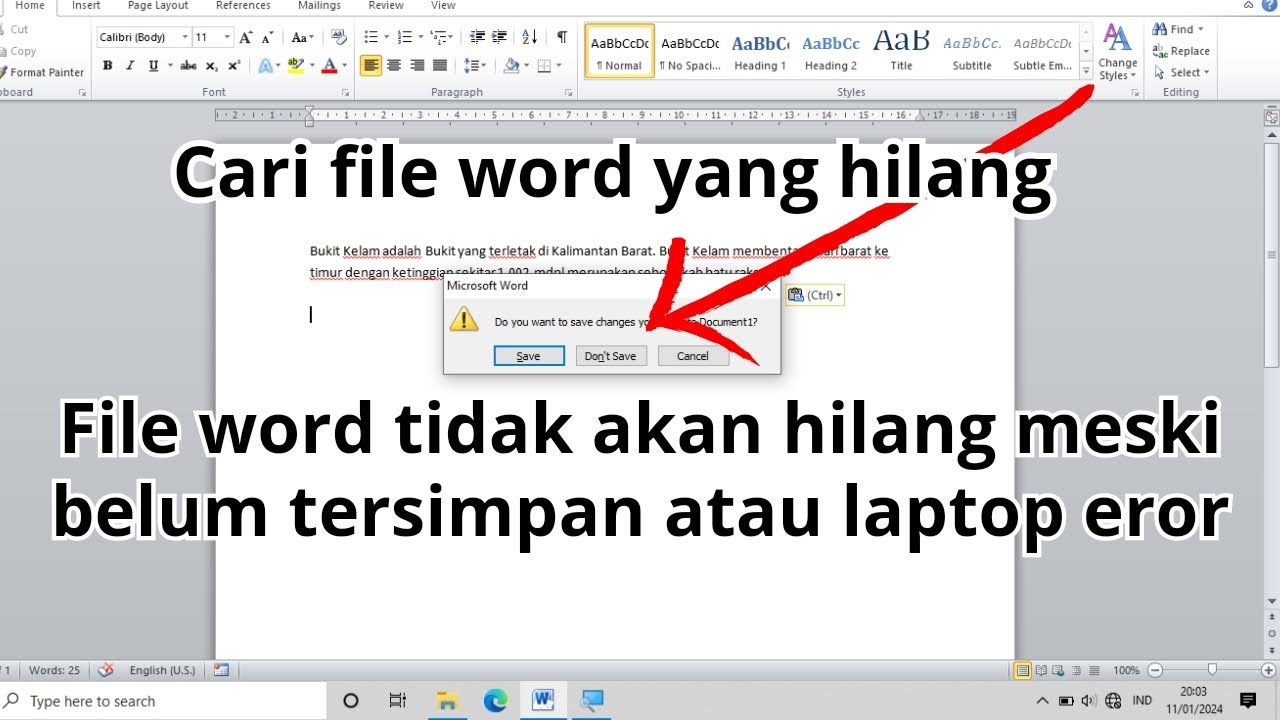Open Microsoft Edge from the taskbar
The image size is (1280, 720).
pos(496,701)
